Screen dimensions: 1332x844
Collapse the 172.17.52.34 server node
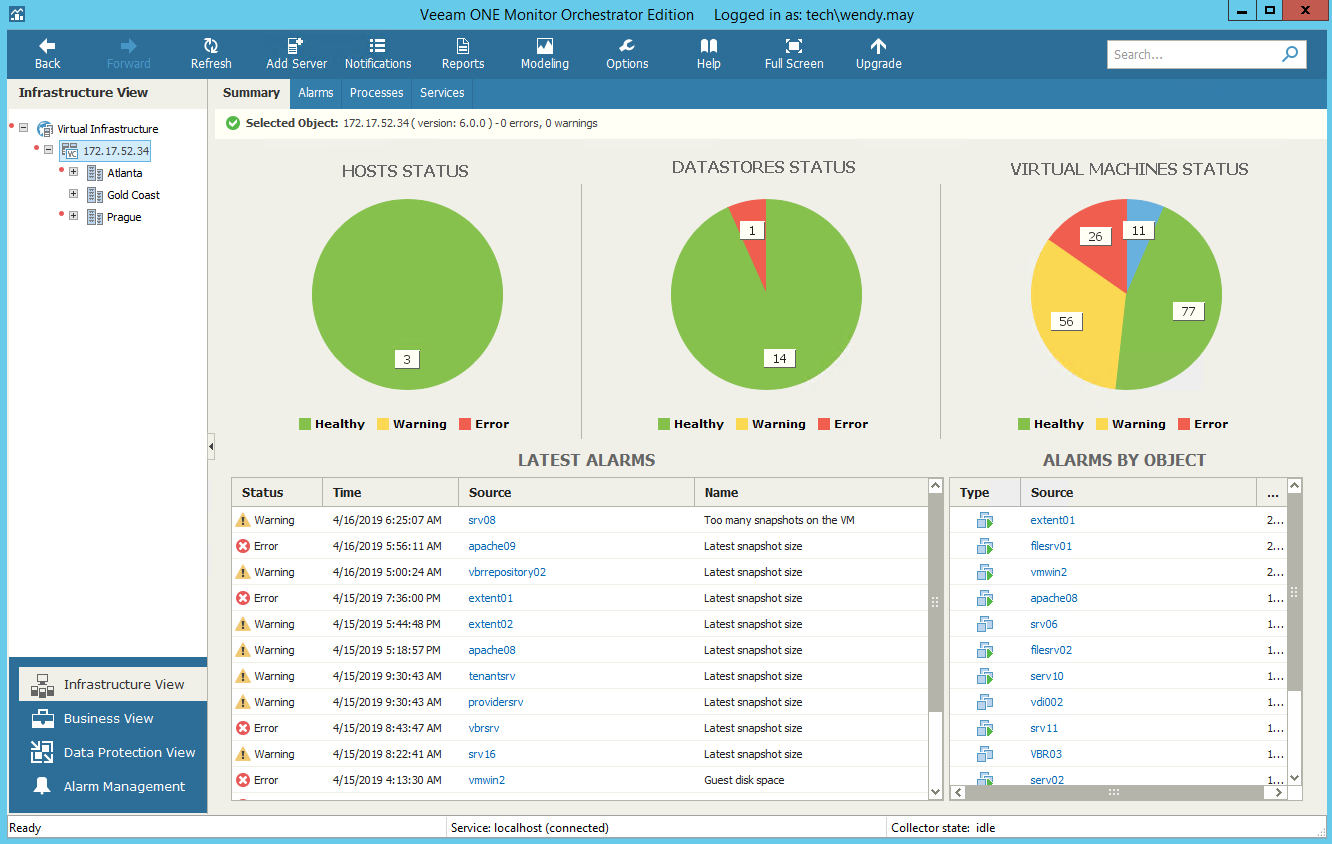click(x=48, y=150)
